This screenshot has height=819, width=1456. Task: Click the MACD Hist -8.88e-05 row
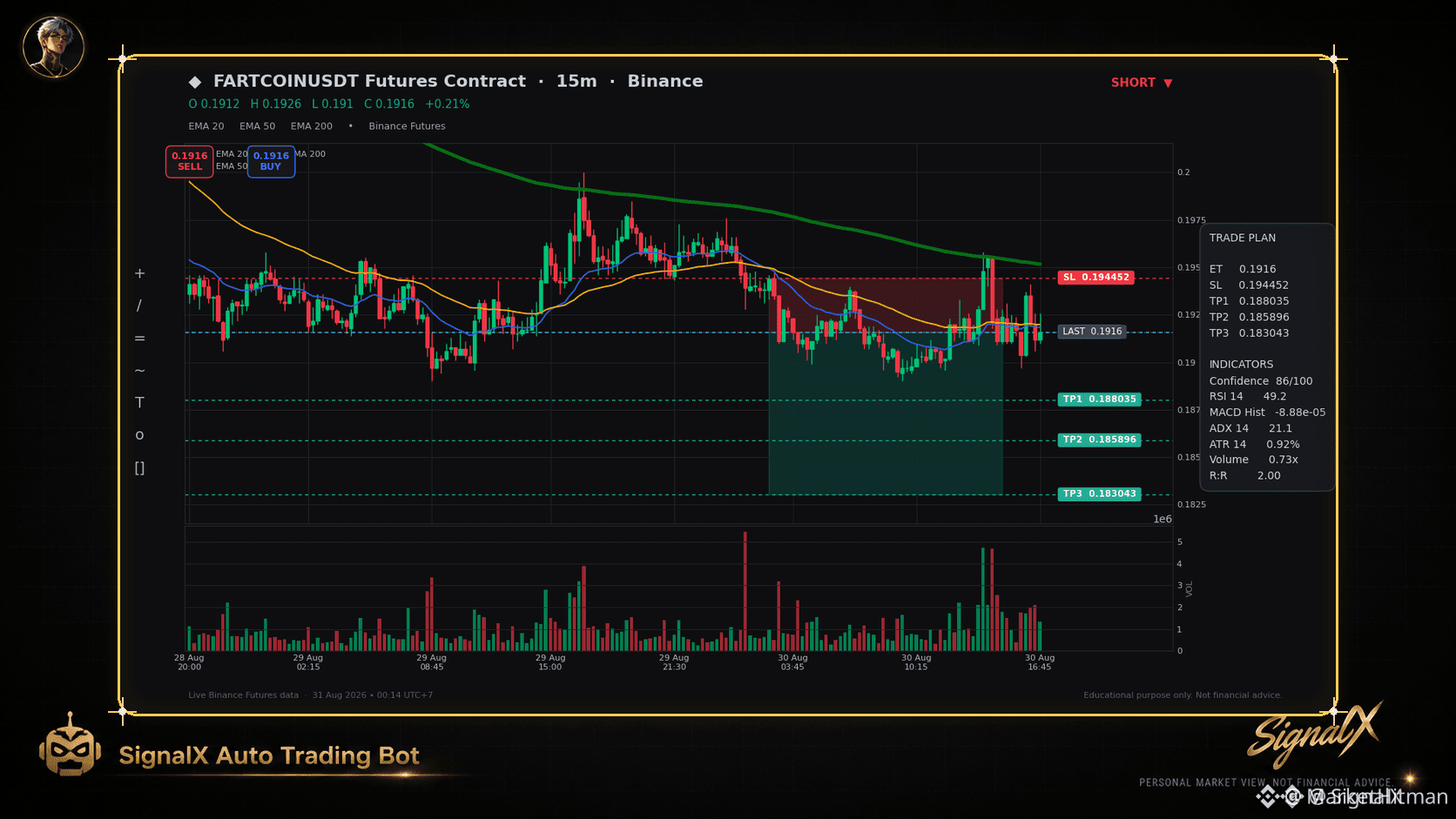click(1267, 413)
